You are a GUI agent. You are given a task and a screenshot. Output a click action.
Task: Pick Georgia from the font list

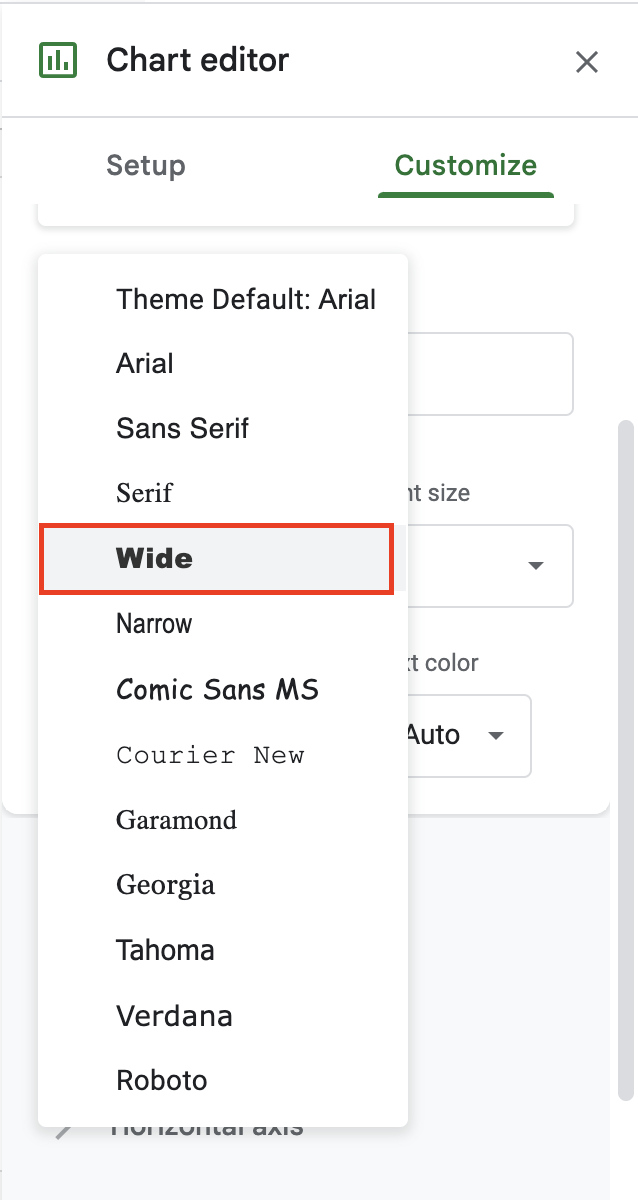[165, 885]
